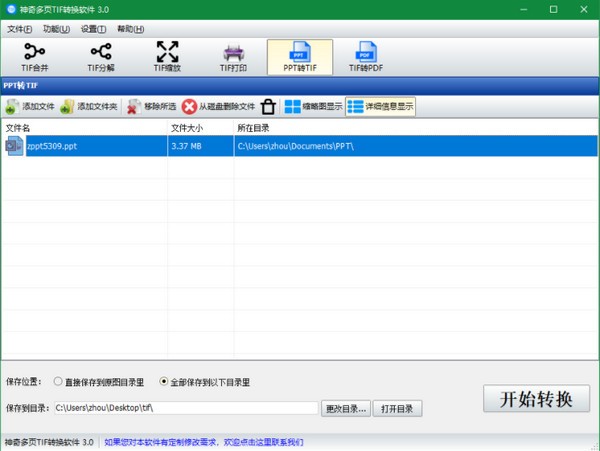Open the 设置(T) menu
The width and height of the screenshot is (600, 451).
tap(94, 29)
